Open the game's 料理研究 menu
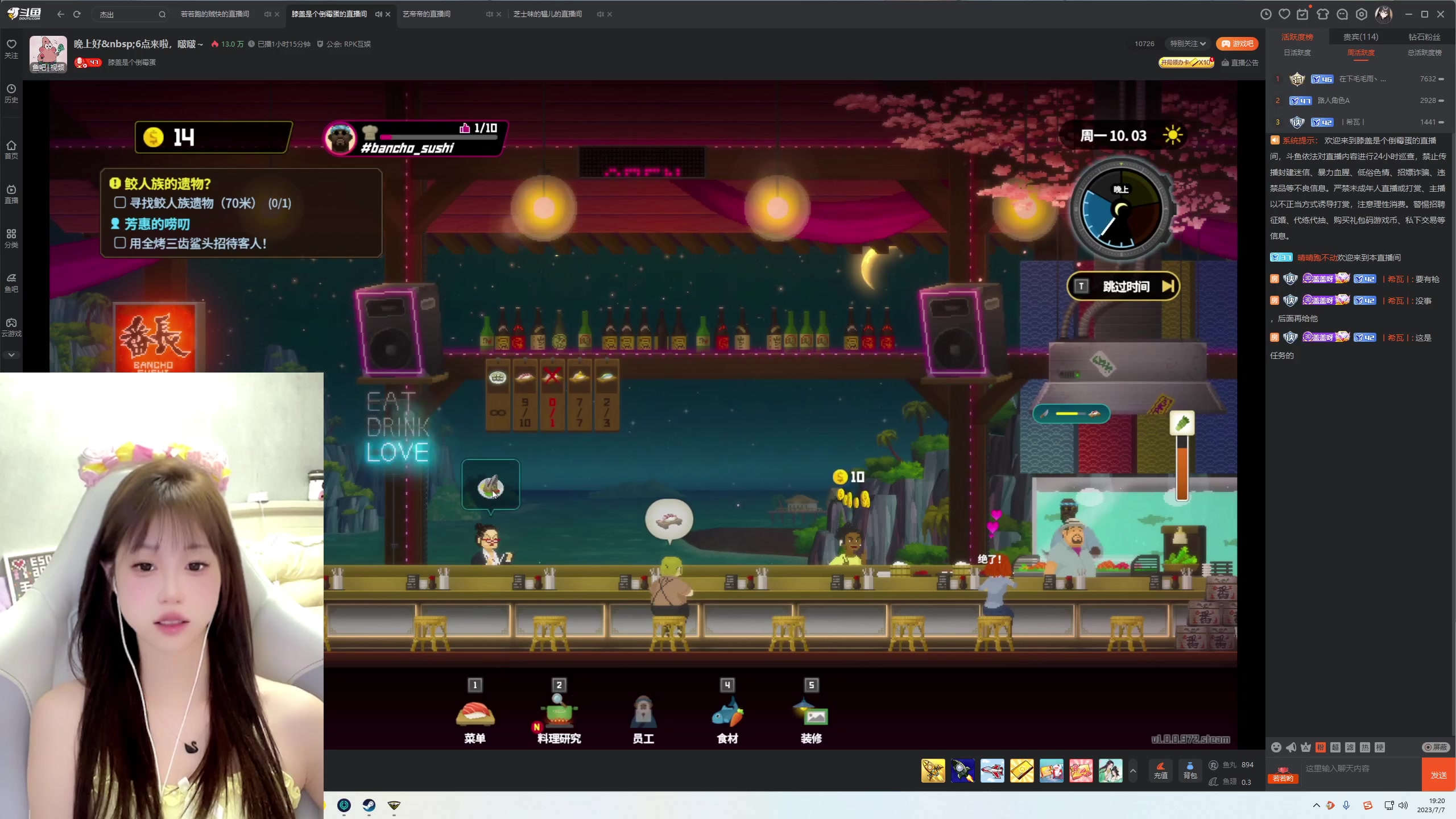1456x819 pixels. coord(559,712)
